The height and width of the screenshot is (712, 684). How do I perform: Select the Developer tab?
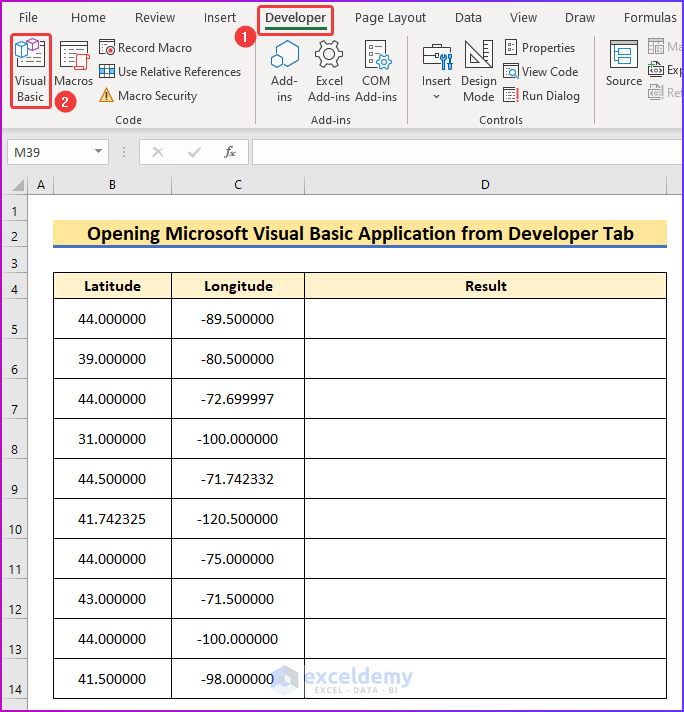coord(295,18)
